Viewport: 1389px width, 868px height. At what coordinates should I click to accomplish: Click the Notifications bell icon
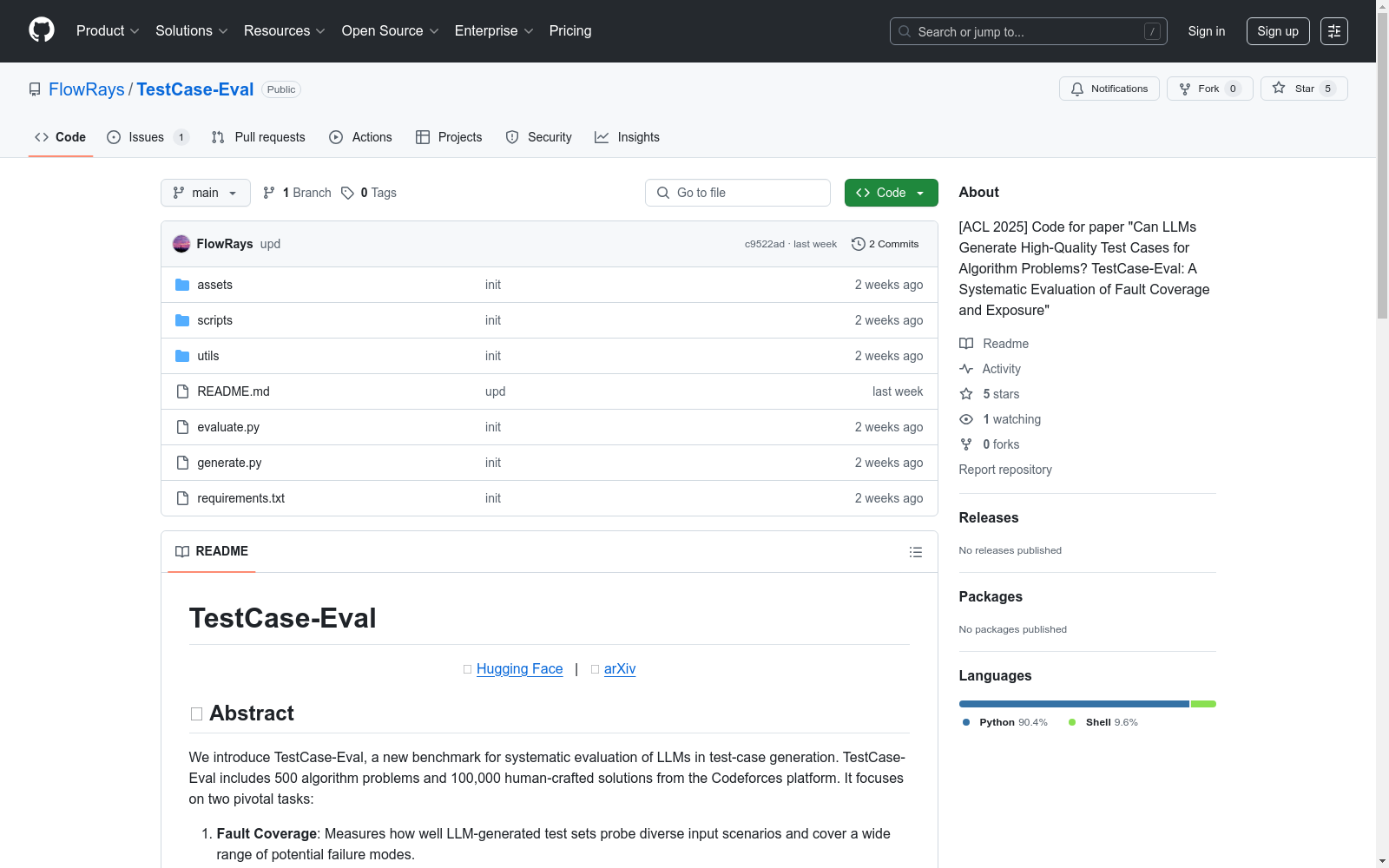(1077, 89)
